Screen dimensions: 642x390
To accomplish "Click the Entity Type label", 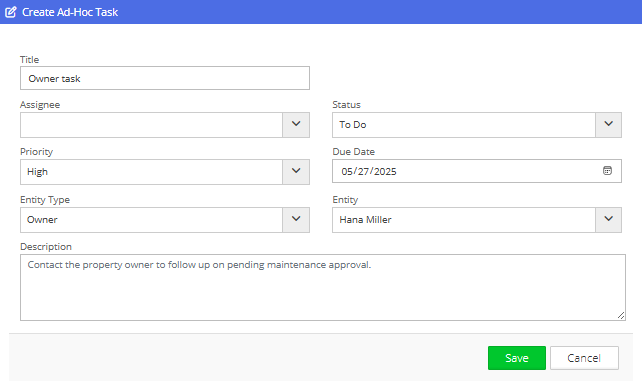I will pos(45,200).
